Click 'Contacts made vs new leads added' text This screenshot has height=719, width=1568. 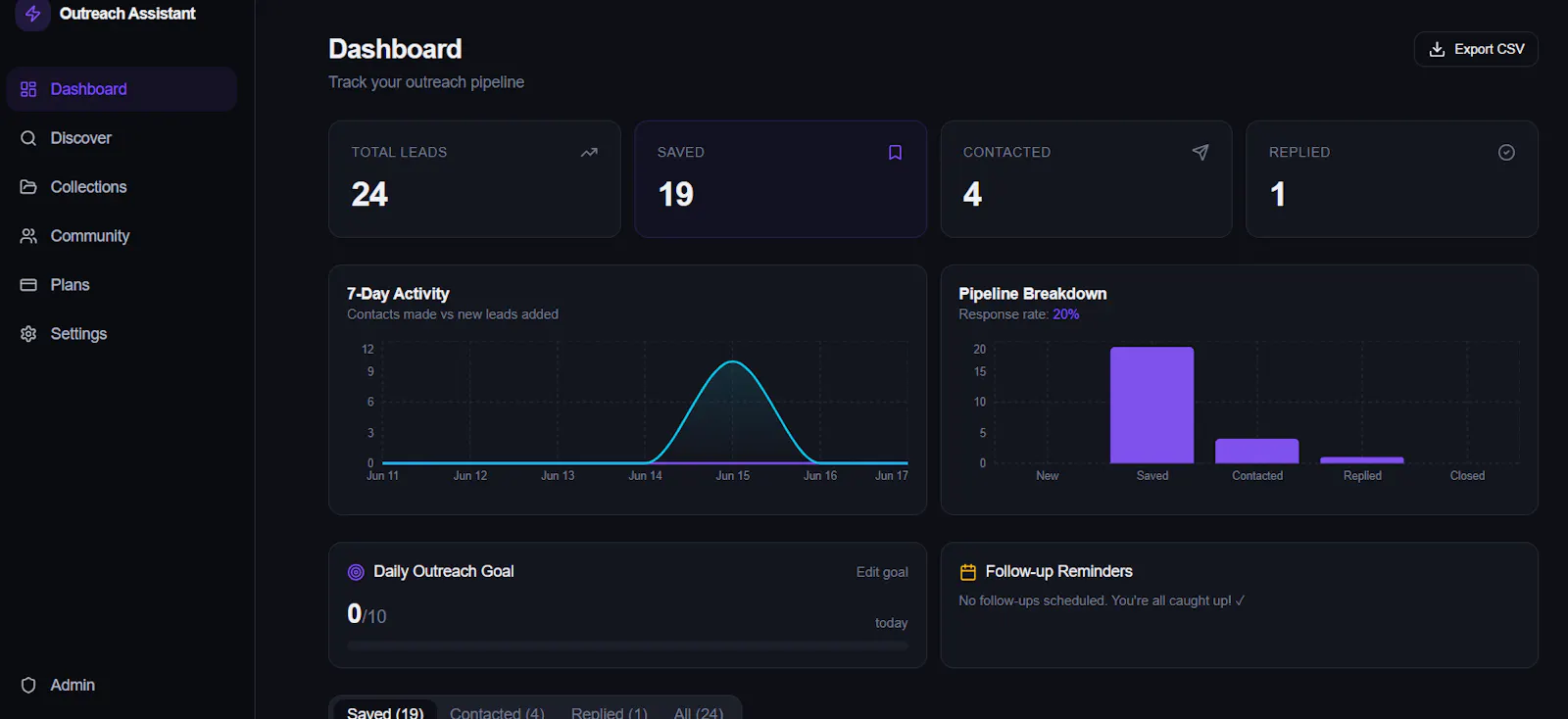click(x=453, y=314)
